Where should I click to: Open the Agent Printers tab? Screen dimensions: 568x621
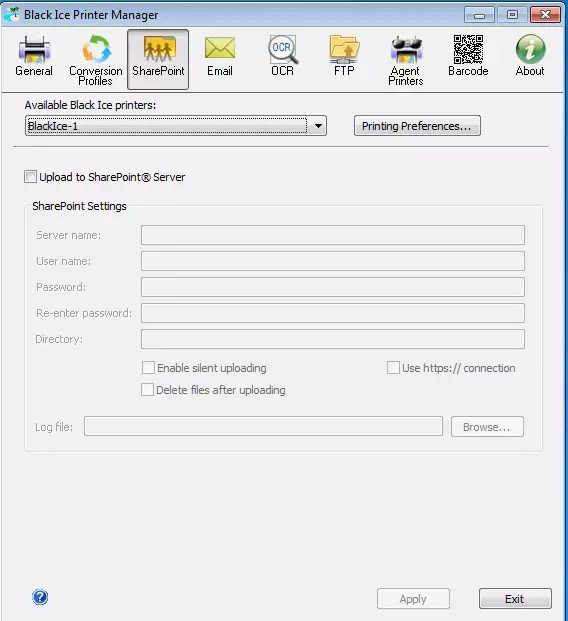click(x=406, y=60)
